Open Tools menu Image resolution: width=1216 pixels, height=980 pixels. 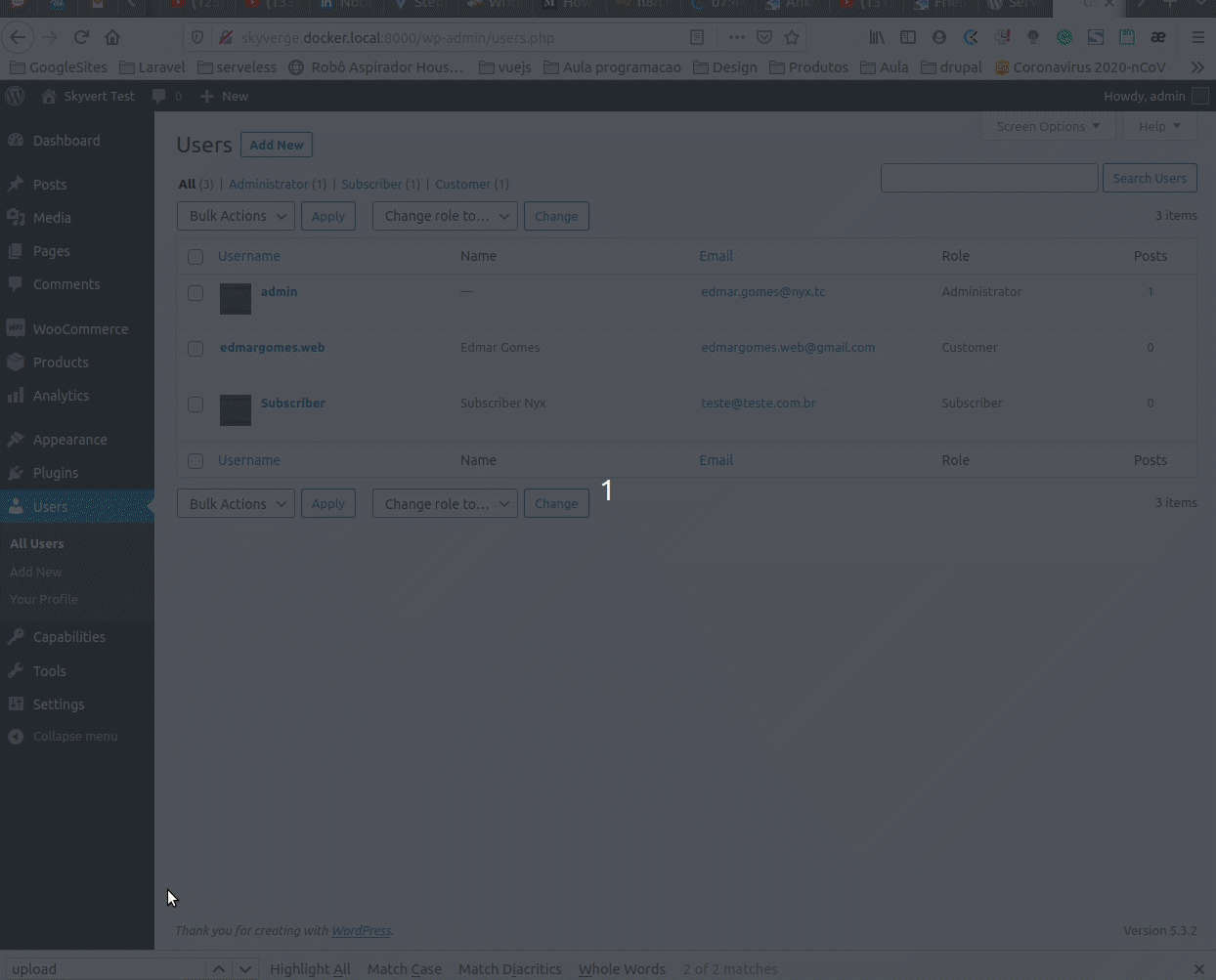pos(49,671)
